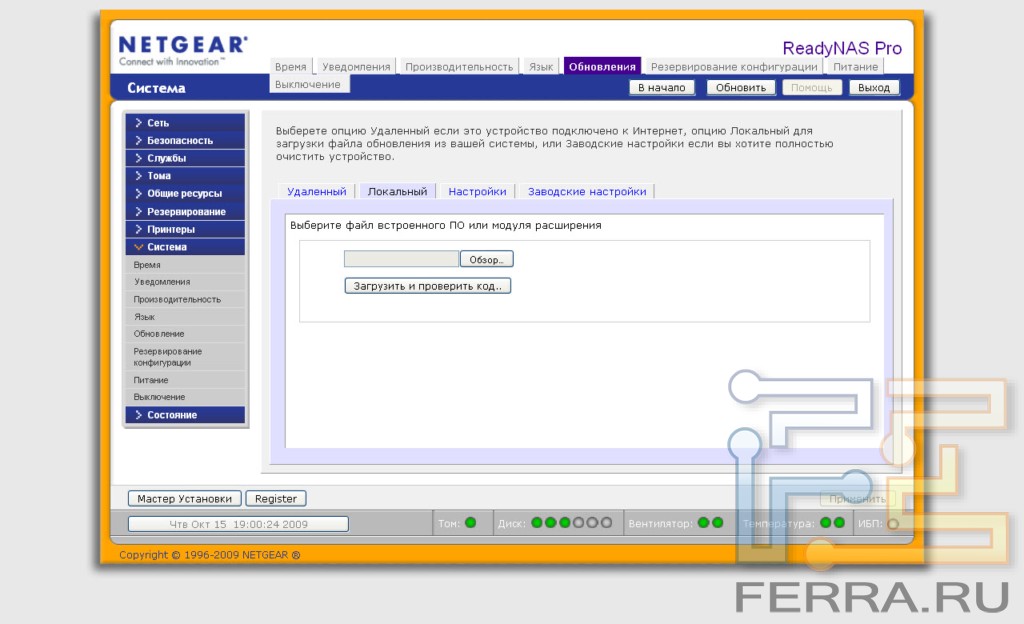This screenshot has width=1024, height=624.
Task: Expand the Тома sidebar section
Action: point(185,176)
